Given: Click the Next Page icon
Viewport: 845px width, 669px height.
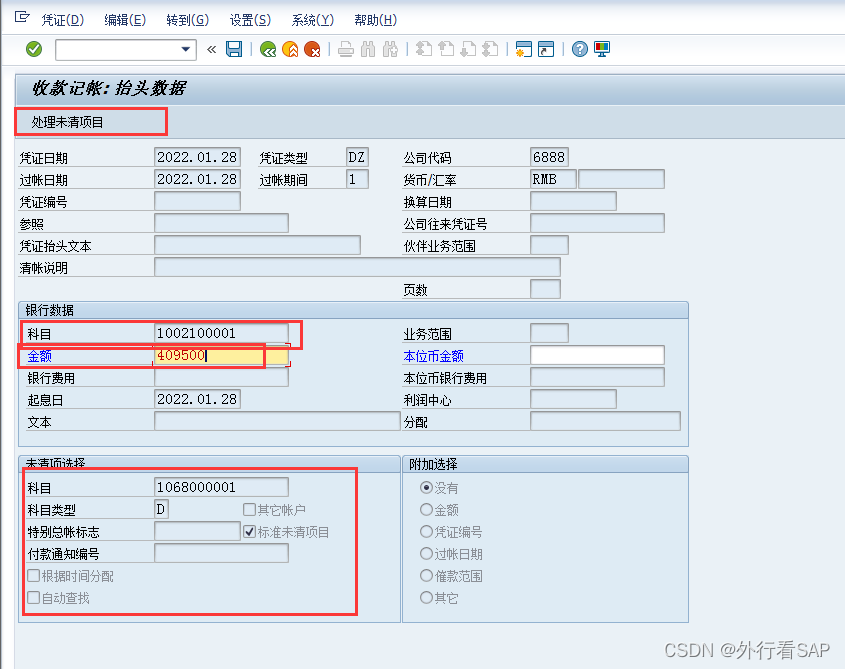Looking at the screenshot, I should (468, 49).
